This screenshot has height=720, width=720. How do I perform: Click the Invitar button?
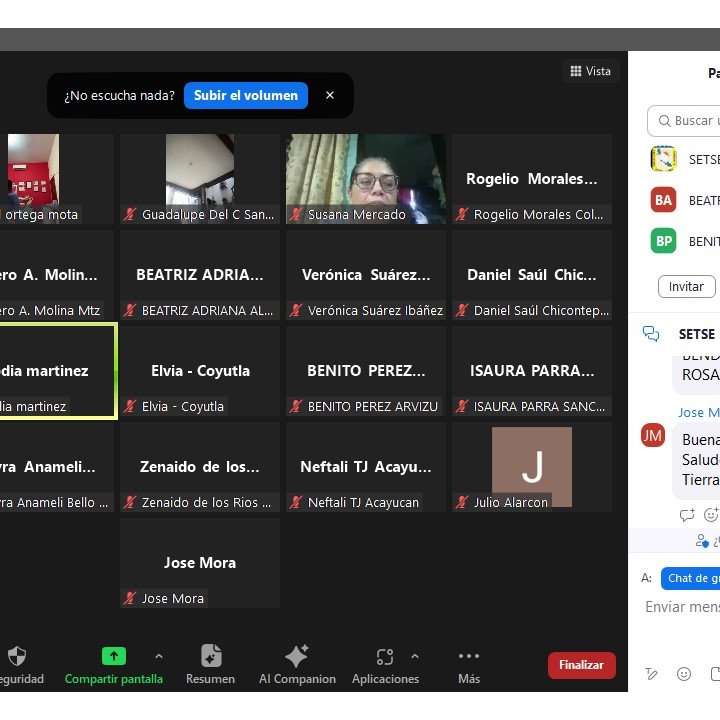pos(686,286)
